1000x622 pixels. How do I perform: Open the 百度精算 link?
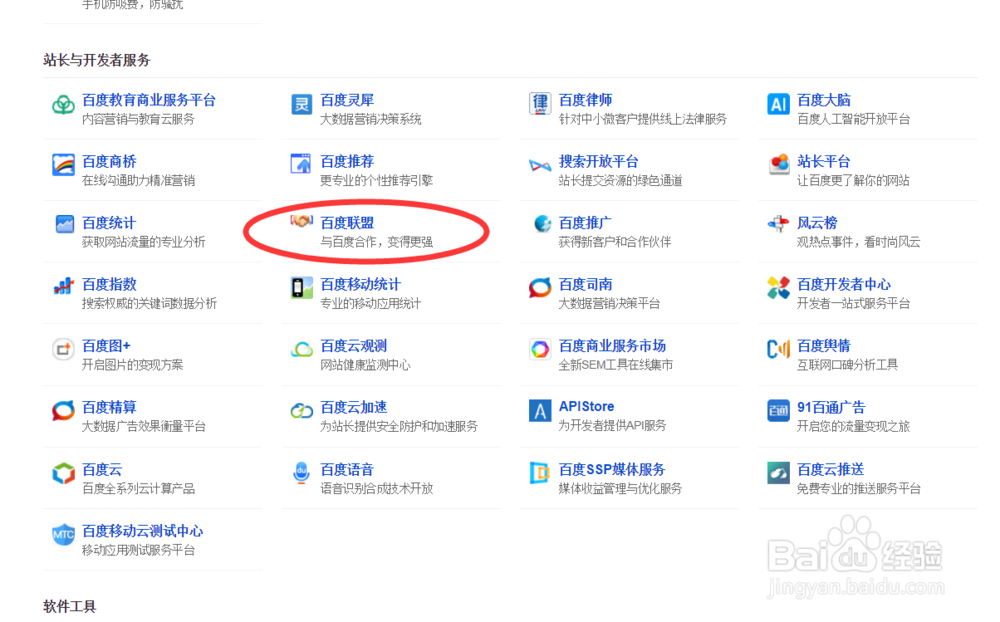click(x=109, y=407)
